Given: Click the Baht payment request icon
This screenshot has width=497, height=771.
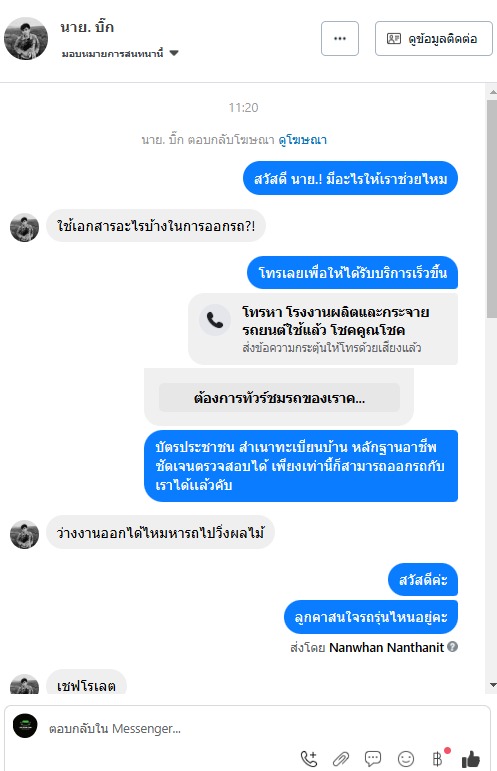Looking at the screenshot, I should click(x=438, y=759).
